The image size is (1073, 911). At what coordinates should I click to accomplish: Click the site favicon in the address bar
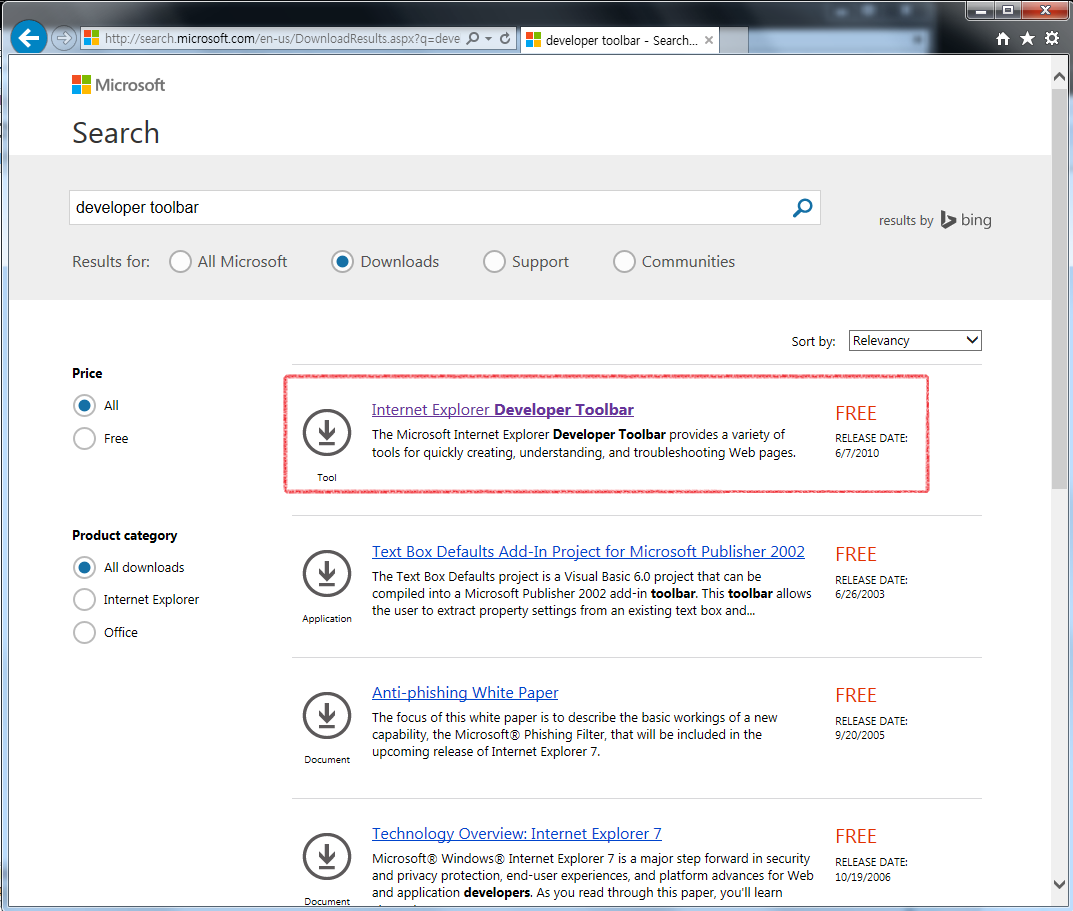pos(91,38)
